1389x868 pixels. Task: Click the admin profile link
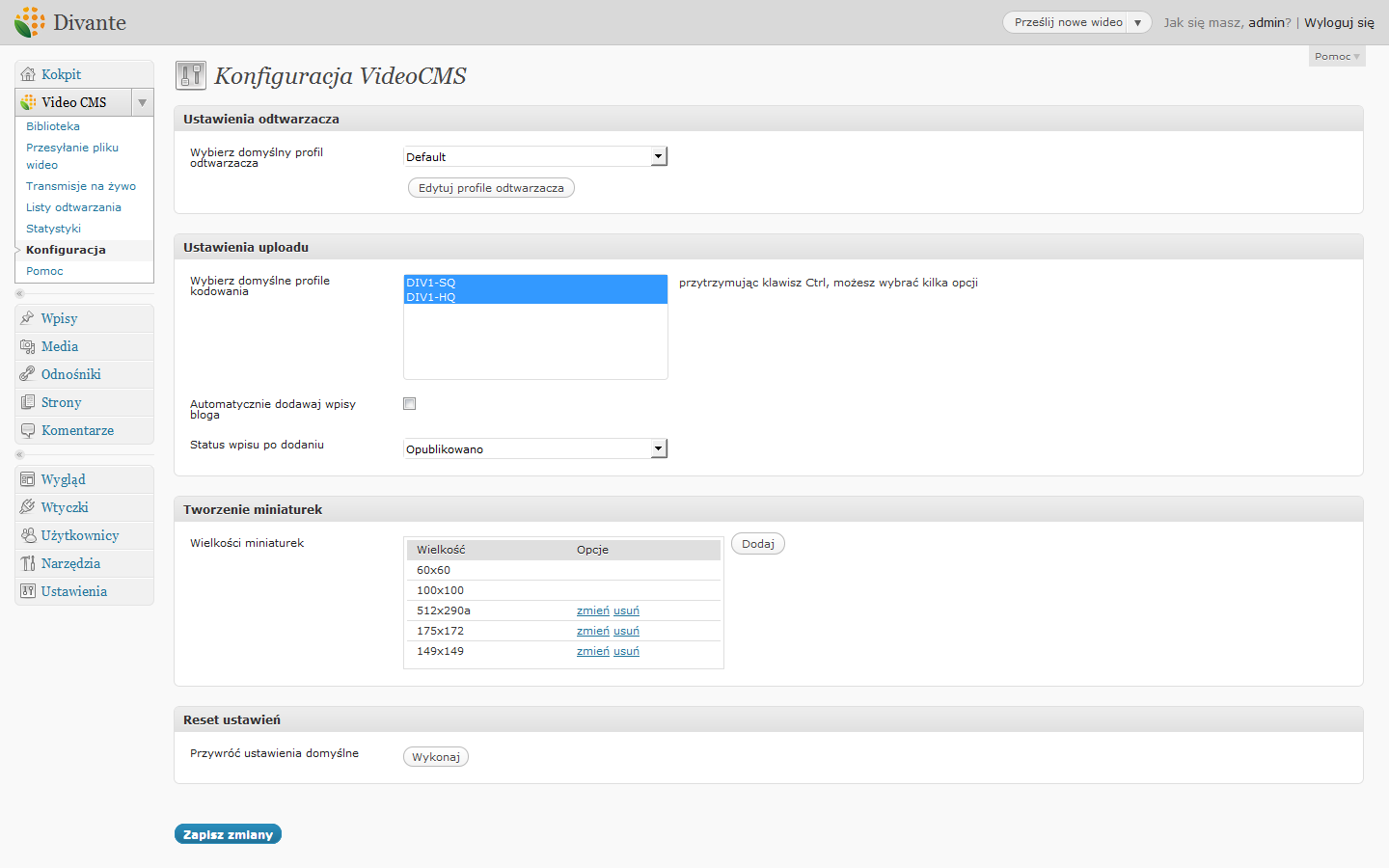coord(1266,22)
